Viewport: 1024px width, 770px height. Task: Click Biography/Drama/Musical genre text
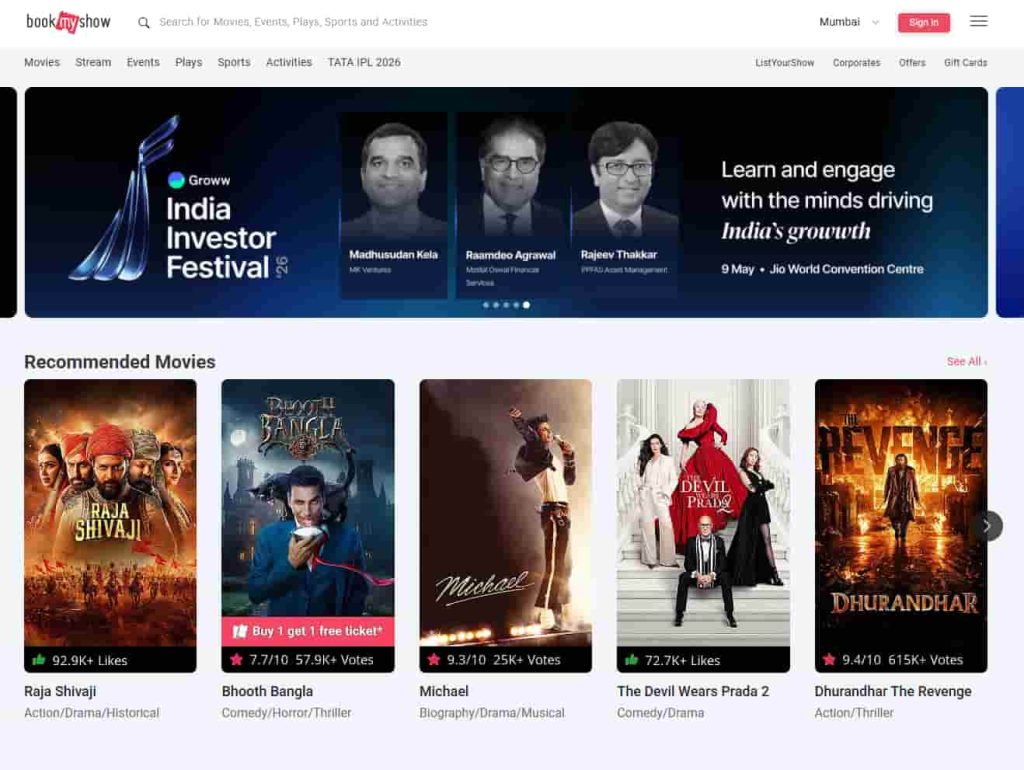coord(492,713)
